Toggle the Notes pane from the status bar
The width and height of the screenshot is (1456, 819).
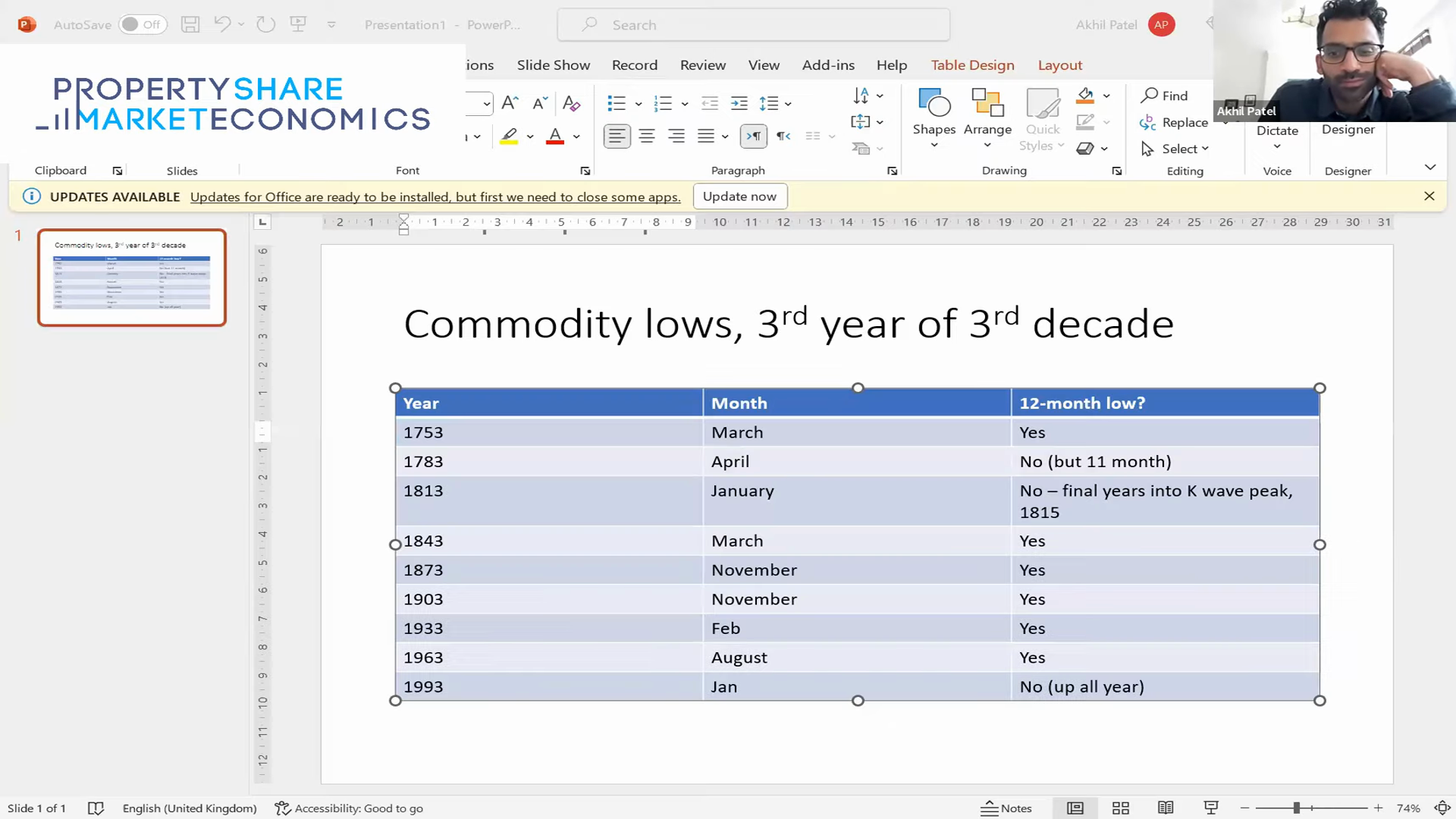click(1006, 808)
